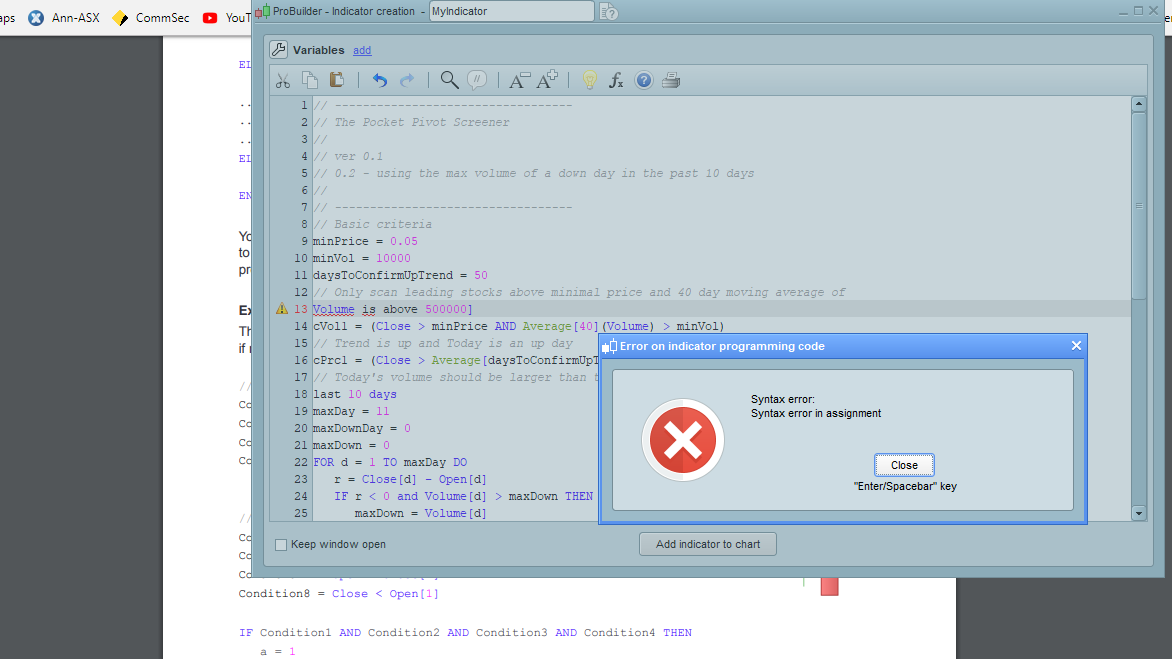Click on code line 13 'Volume is above 500000]'
This screenshot has height=659, width=1172.
tap(392, 309)
